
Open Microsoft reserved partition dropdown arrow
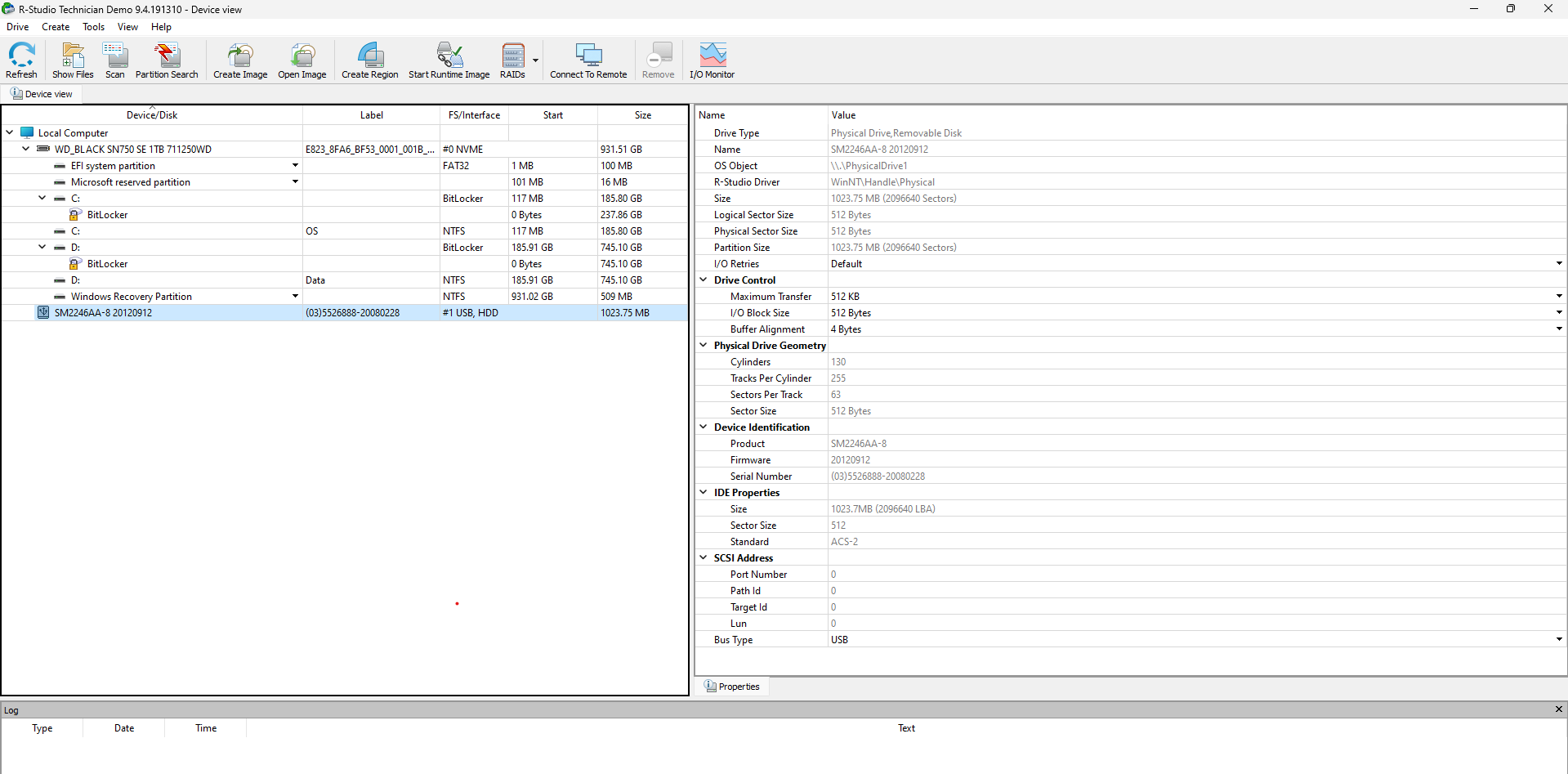point(295,181)
